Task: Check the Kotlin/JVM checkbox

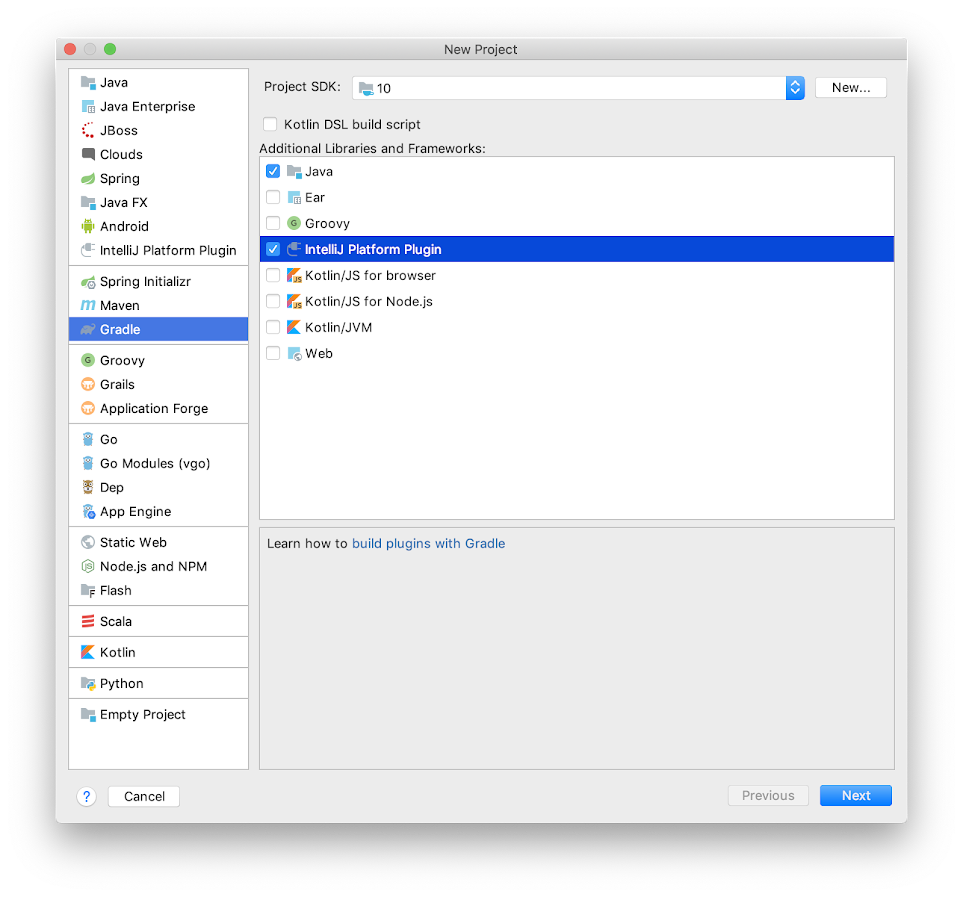Action: point(273,327)
